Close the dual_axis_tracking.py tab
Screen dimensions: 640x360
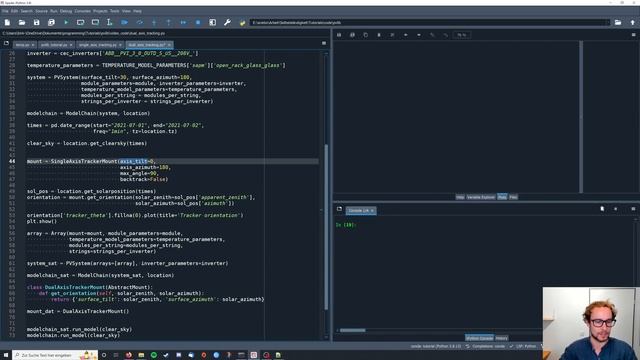pos(169,44)
